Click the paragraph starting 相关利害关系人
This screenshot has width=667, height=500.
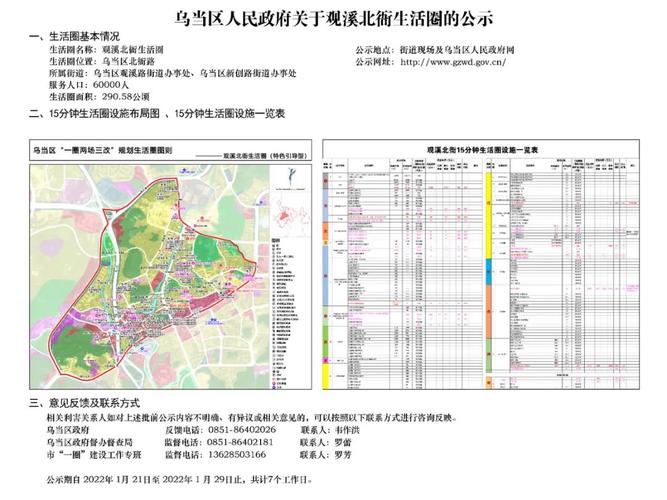[252, 417]
